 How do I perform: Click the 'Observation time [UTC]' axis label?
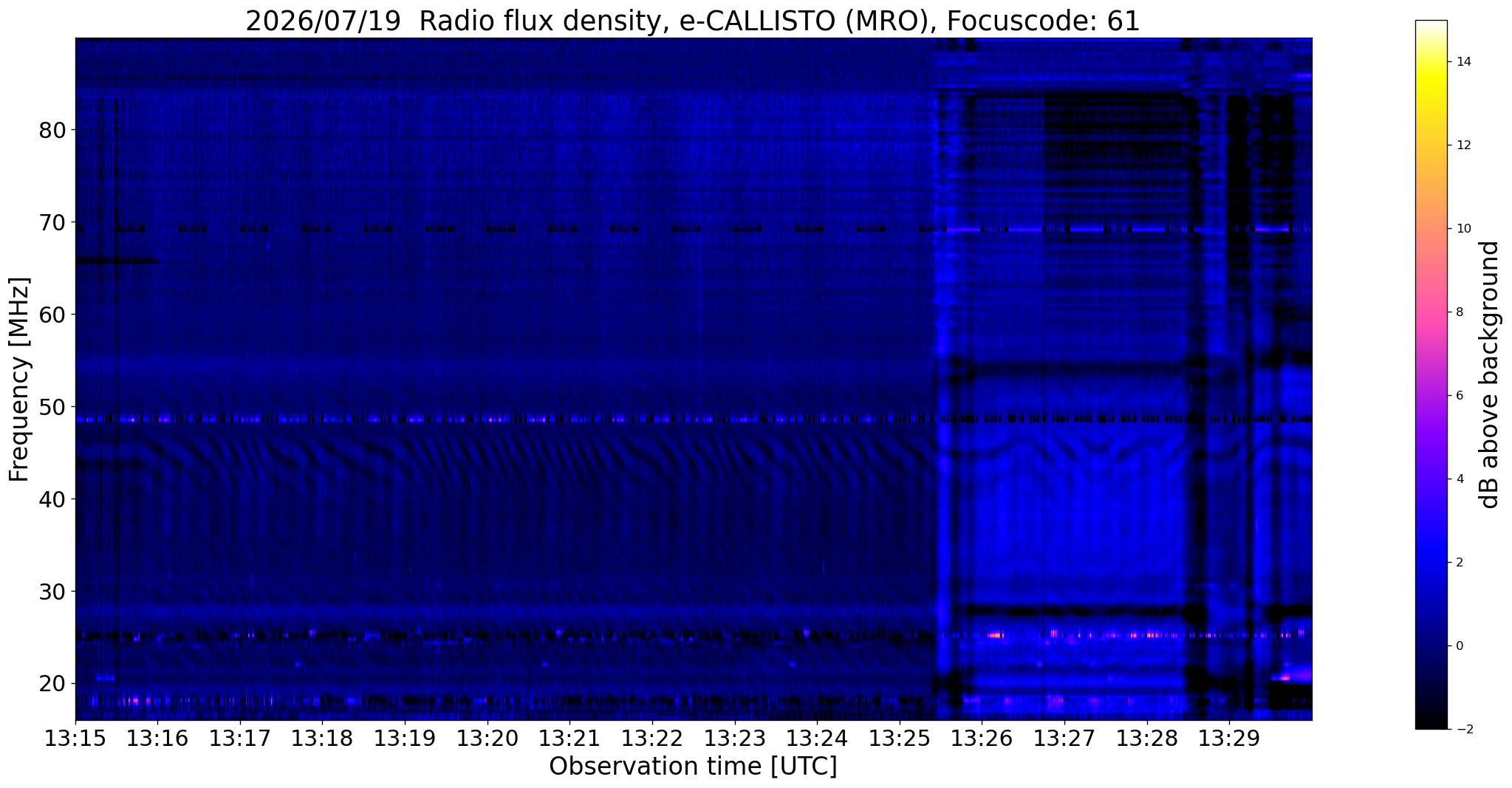point(693,767)
